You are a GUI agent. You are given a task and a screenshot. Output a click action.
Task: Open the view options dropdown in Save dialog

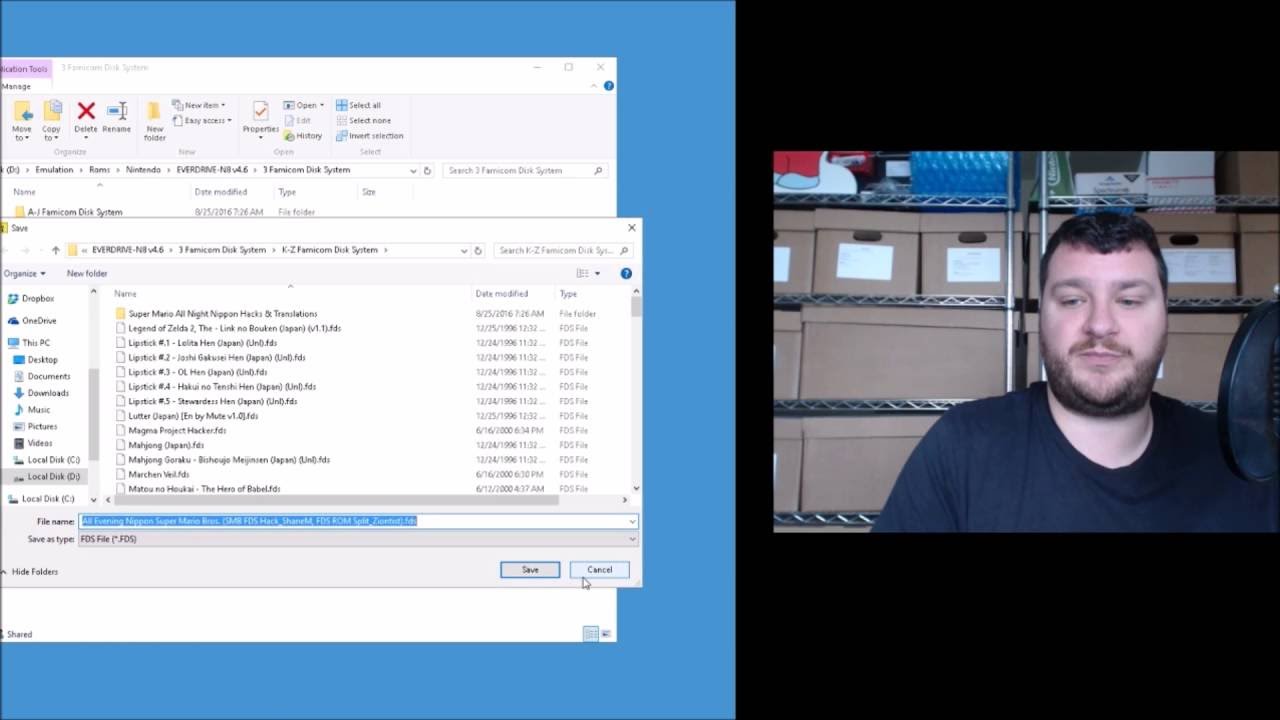(597, 273)
